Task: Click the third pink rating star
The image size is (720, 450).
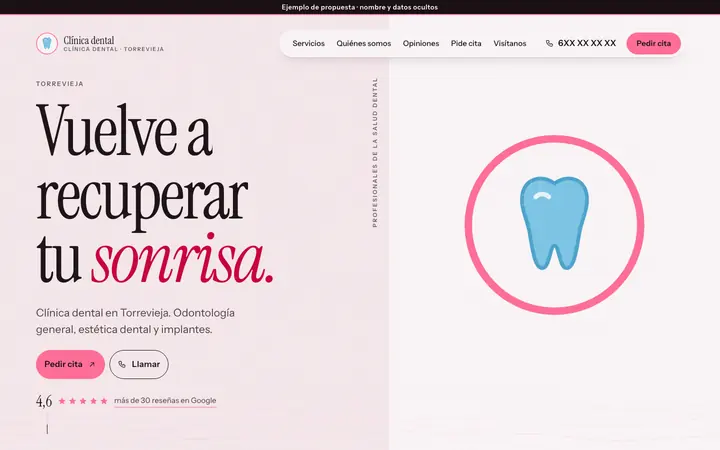Action: pyautogui.click(x=83, y=401)
